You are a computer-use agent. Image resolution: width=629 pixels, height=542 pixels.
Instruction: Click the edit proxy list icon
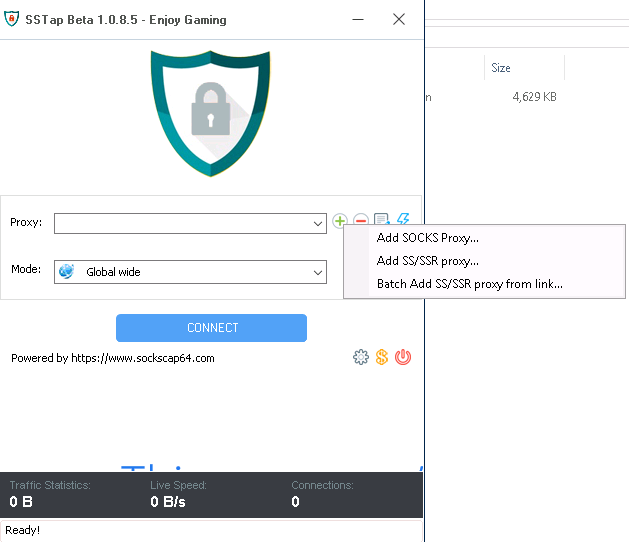click(381, 219)
